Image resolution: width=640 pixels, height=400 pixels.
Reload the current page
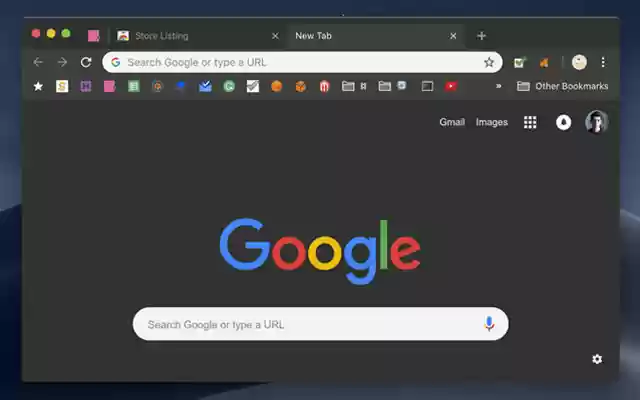pyautogui.click(x=86, y=62)
